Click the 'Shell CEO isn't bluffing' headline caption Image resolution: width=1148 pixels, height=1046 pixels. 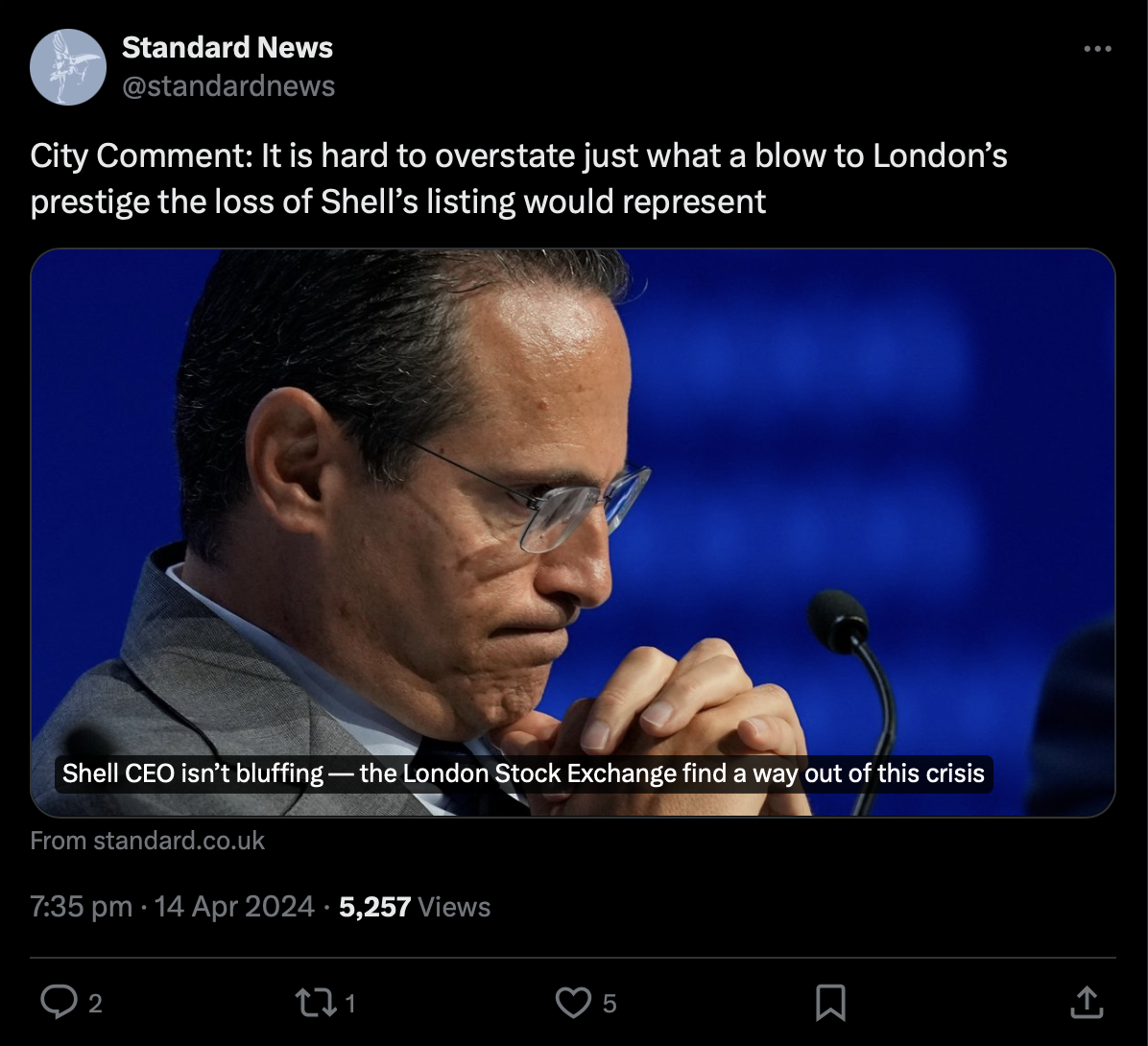tap(523, 773)
